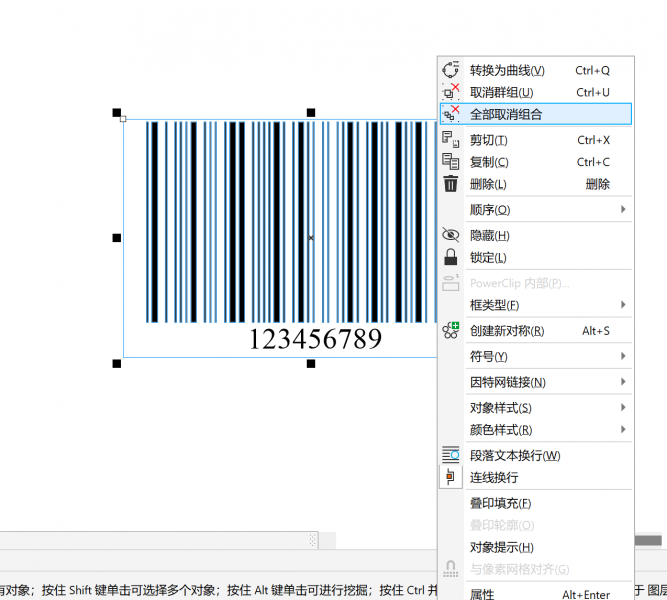
Task: Click the left-middle selection handle of the barcode
Action: coord(117,238)
